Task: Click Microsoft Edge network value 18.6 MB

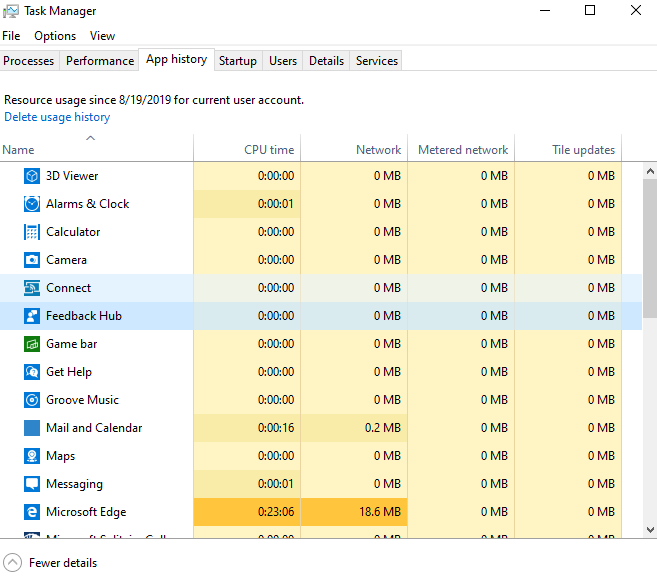Action: 354,512
